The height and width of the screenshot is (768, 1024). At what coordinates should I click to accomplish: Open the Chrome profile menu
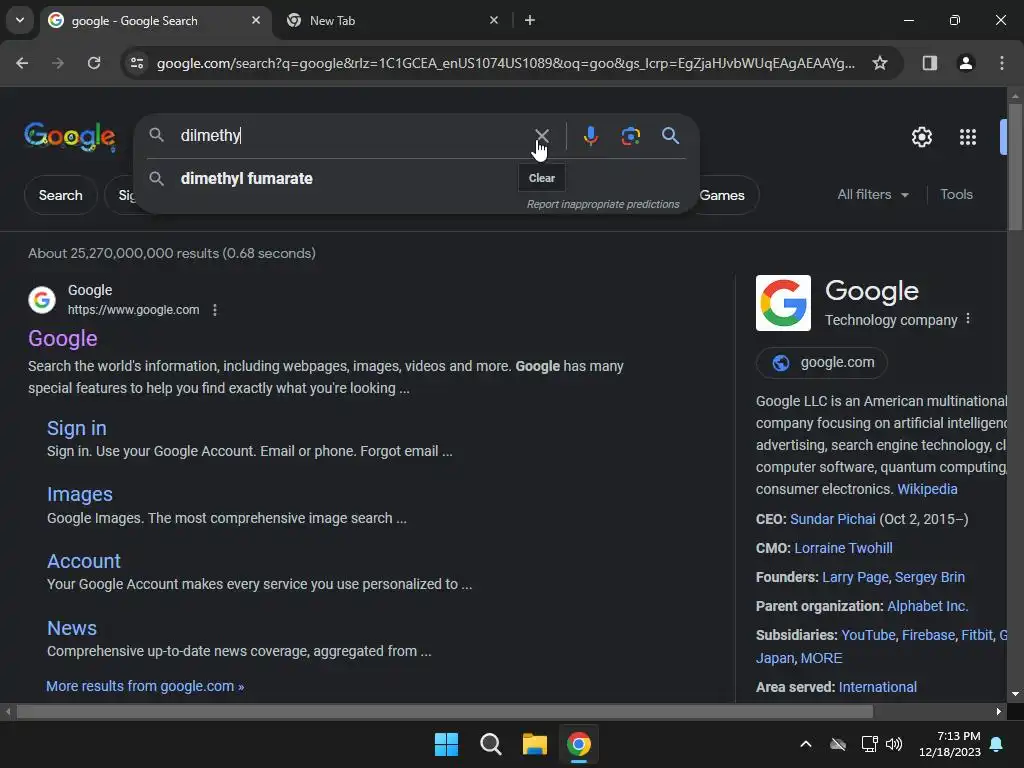(x=965, y=63)
